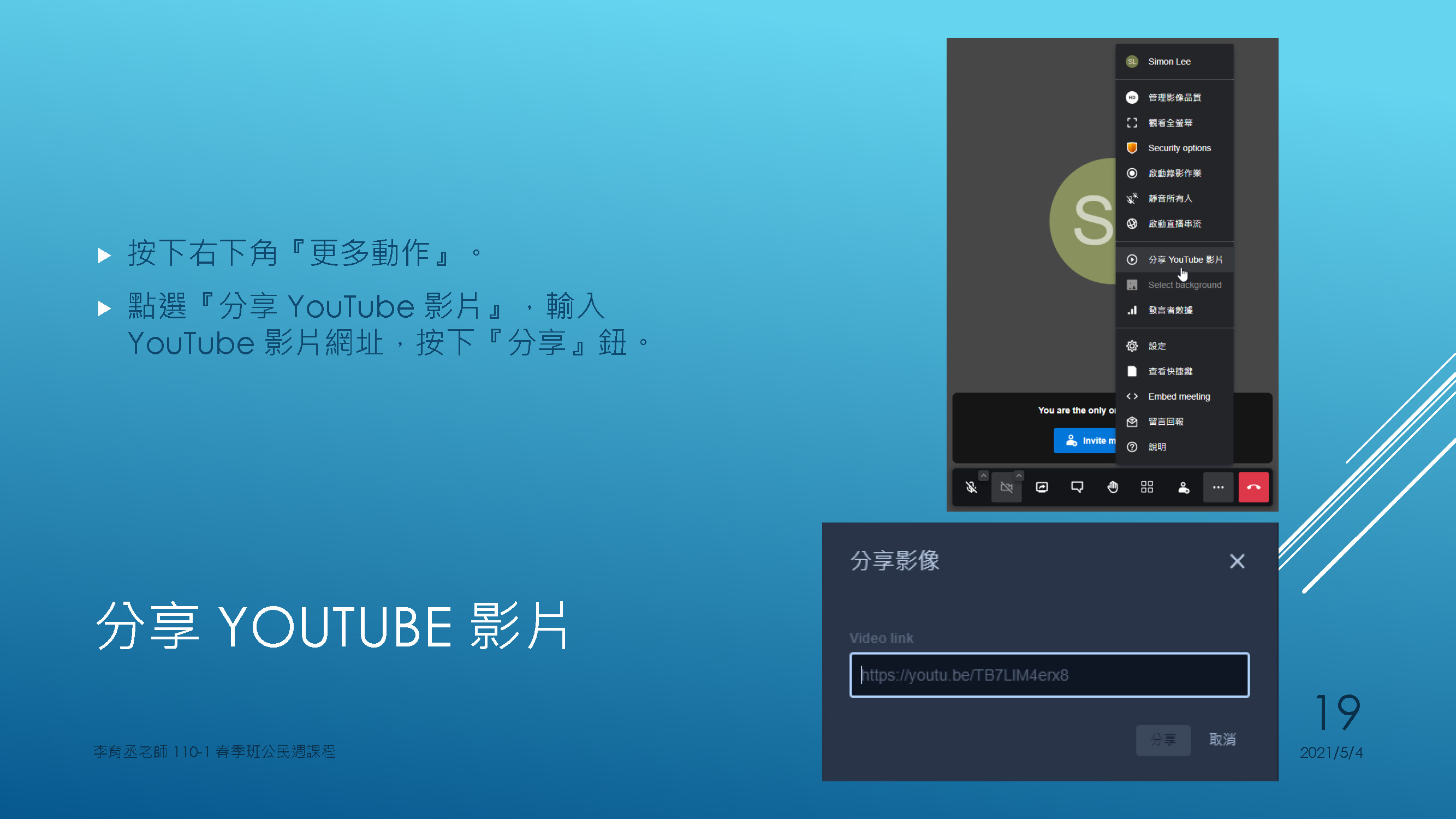Open the Simon Lee profile entry
The height and width of the screenshot is (819, 1456).
pos(1174,62)
